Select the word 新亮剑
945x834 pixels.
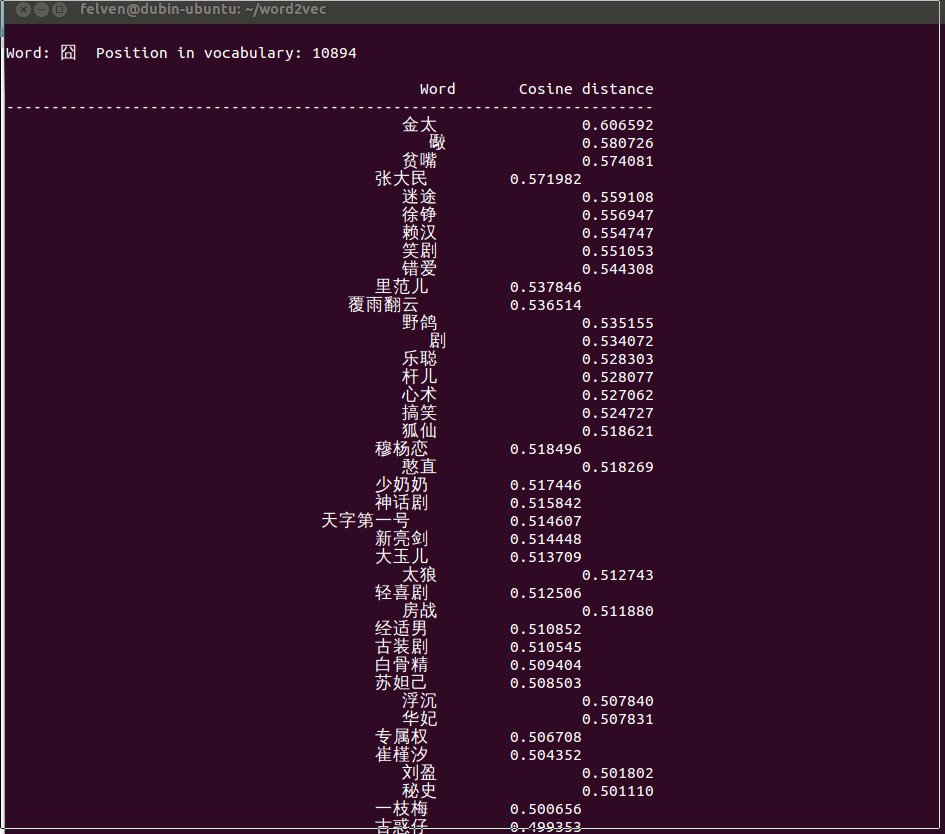(401, 539)
